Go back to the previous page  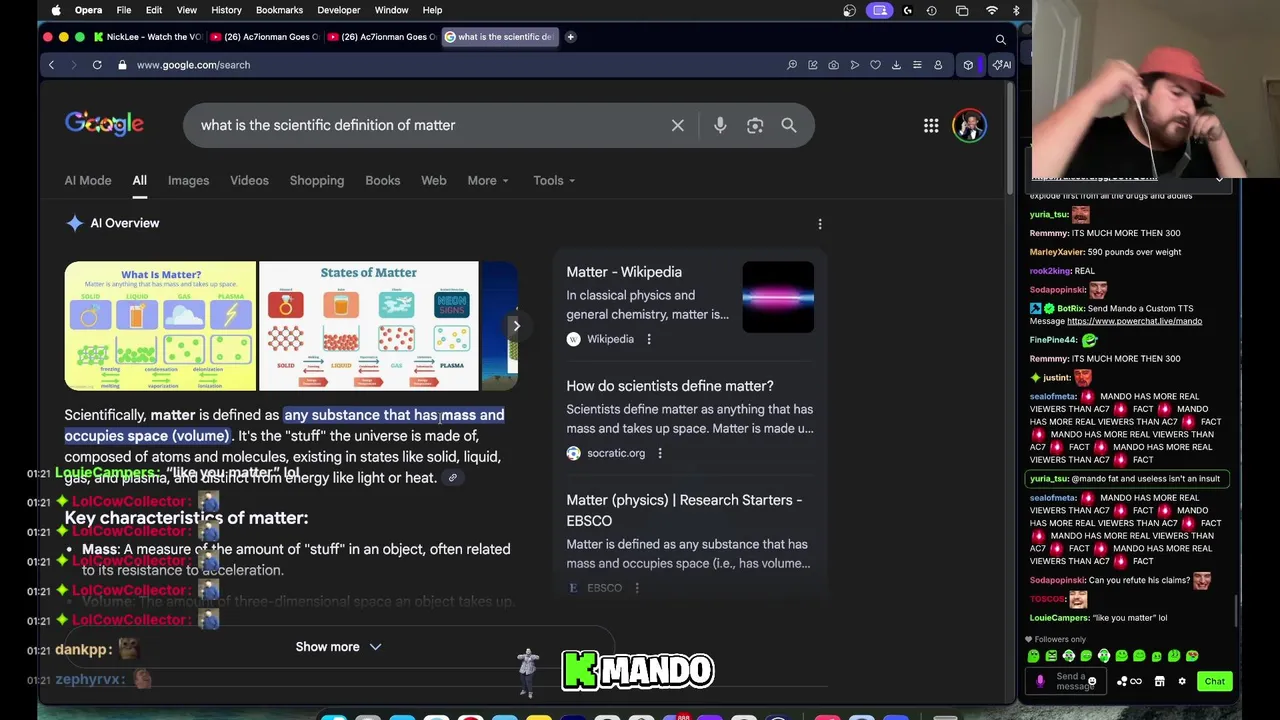tap(51, 65)
